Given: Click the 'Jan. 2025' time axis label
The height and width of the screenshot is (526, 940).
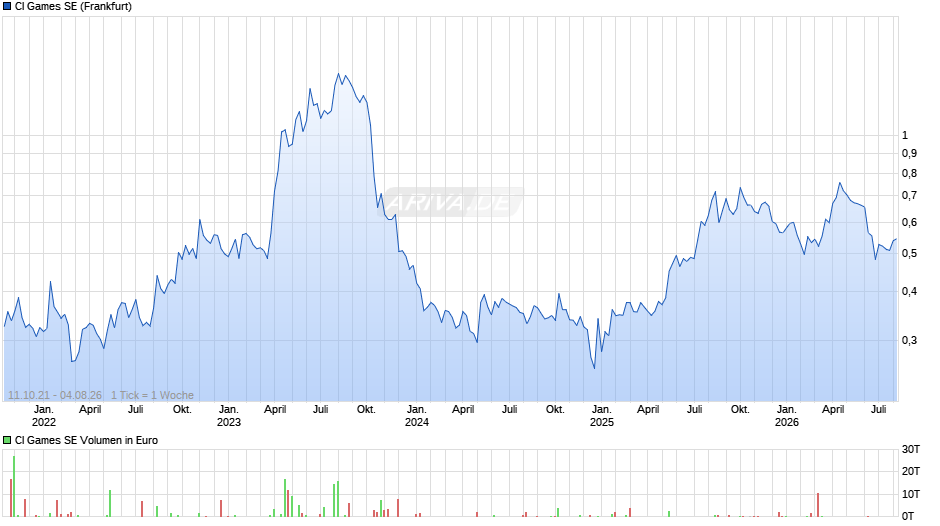Looking at the screenshot, I should [602, 416].
